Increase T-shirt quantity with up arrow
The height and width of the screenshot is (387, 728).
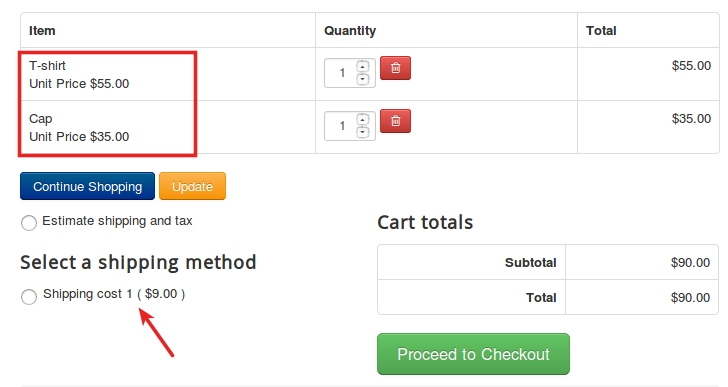pyautogui.click(x=363, y=66)
